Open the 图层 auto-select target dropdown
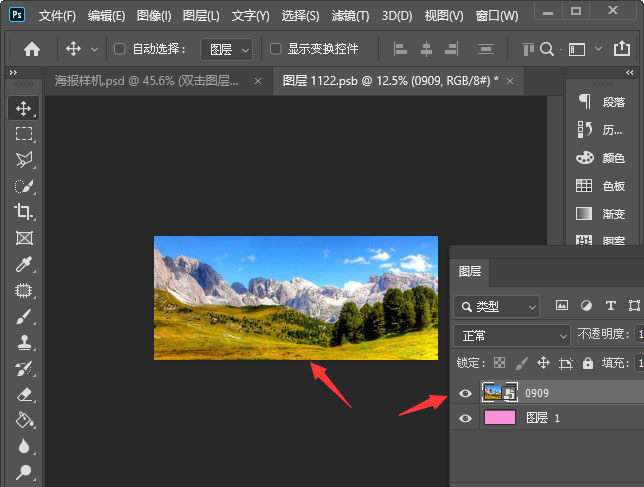Viewport: 644px width, 487px height. click(x=225, y=49)
